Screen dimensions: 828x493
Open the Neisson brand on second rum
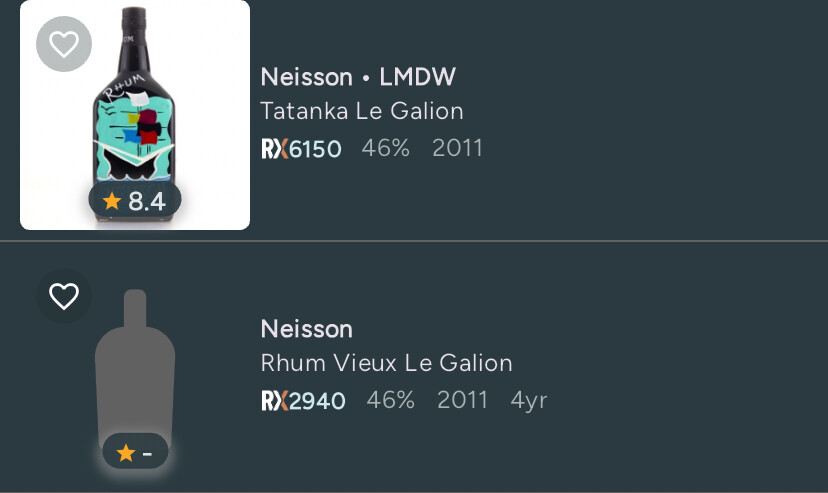pos(306,329)
